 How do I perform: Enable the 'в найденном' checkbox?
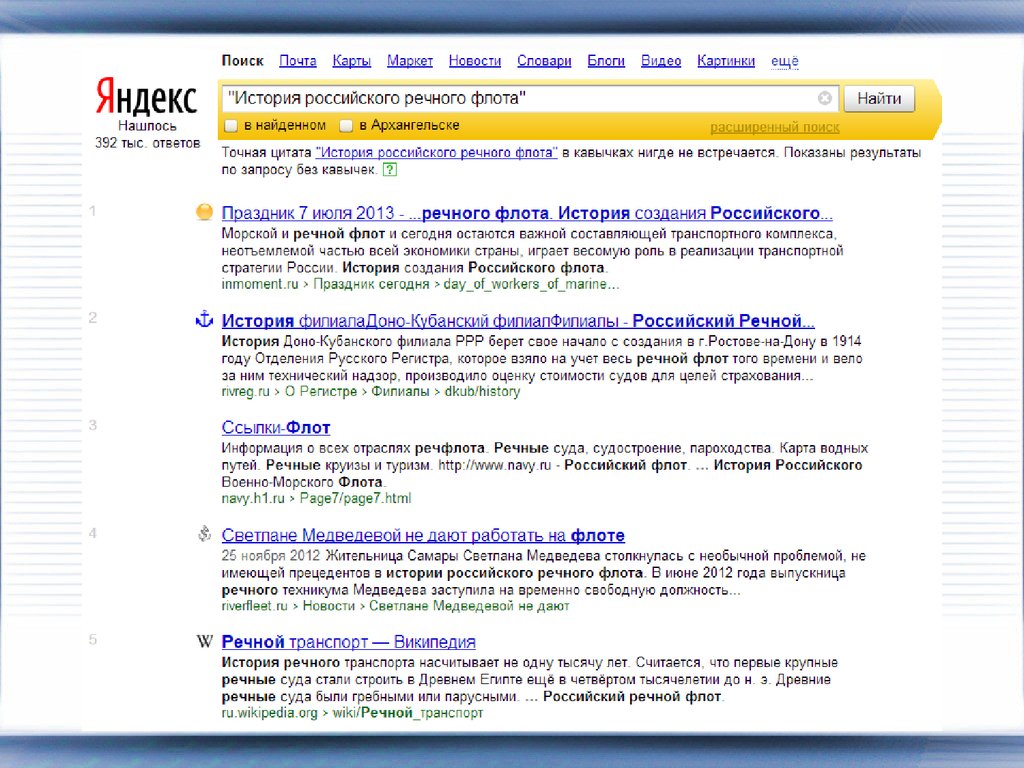coord(231,125)
